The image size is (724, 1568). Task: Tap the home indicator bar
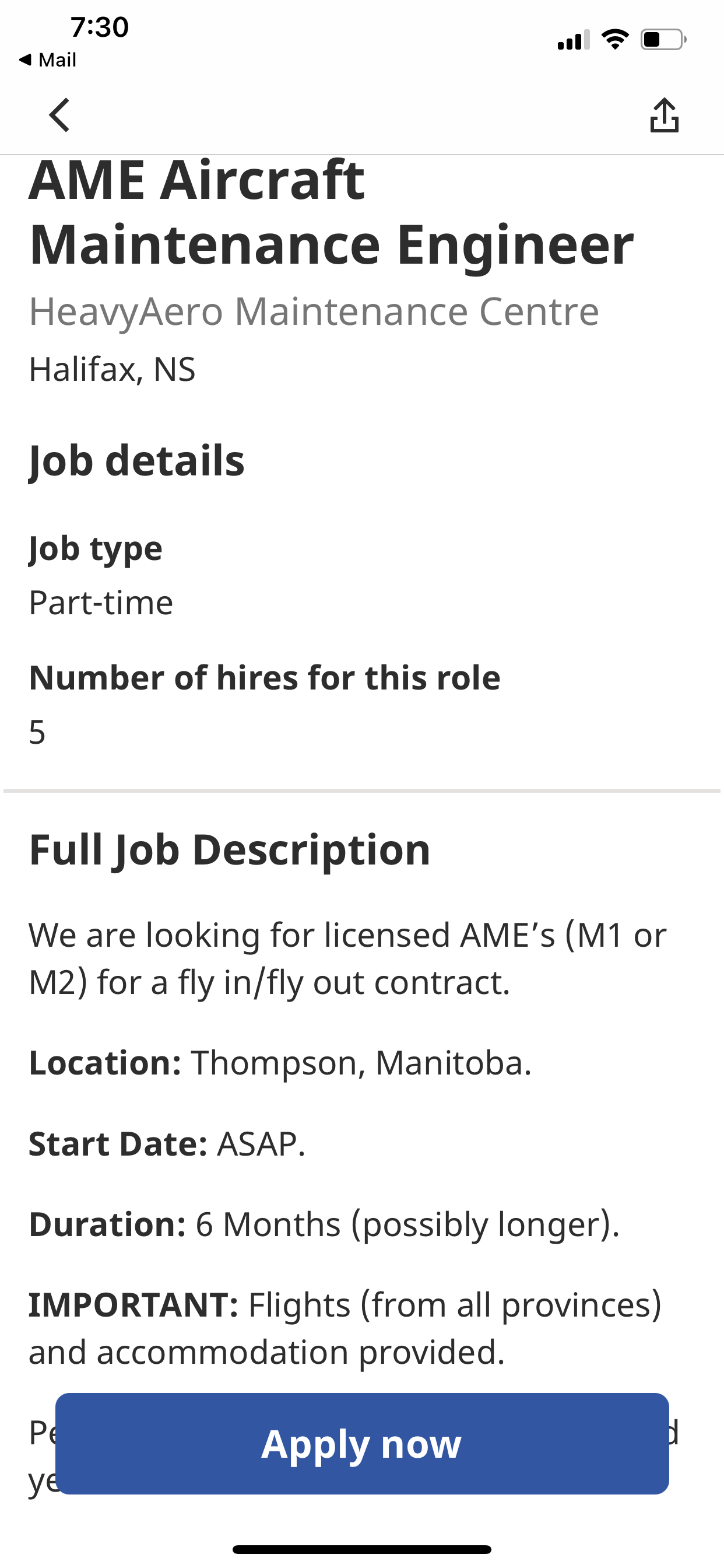pos(362,1549)
